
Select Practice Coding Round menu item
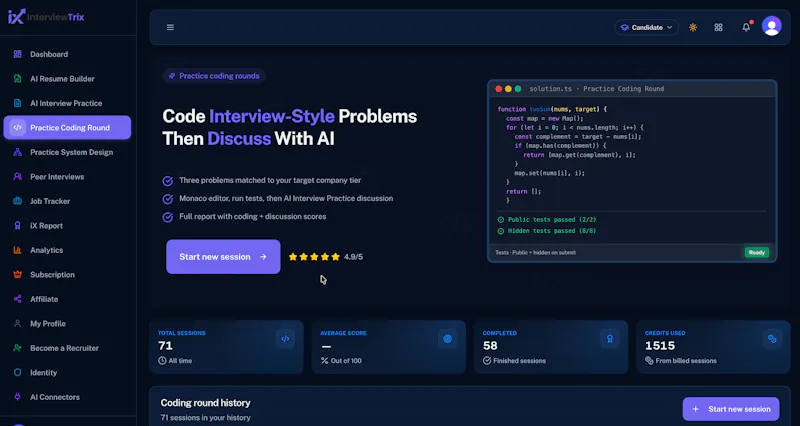pyautogui.click(x=67, y=128)
